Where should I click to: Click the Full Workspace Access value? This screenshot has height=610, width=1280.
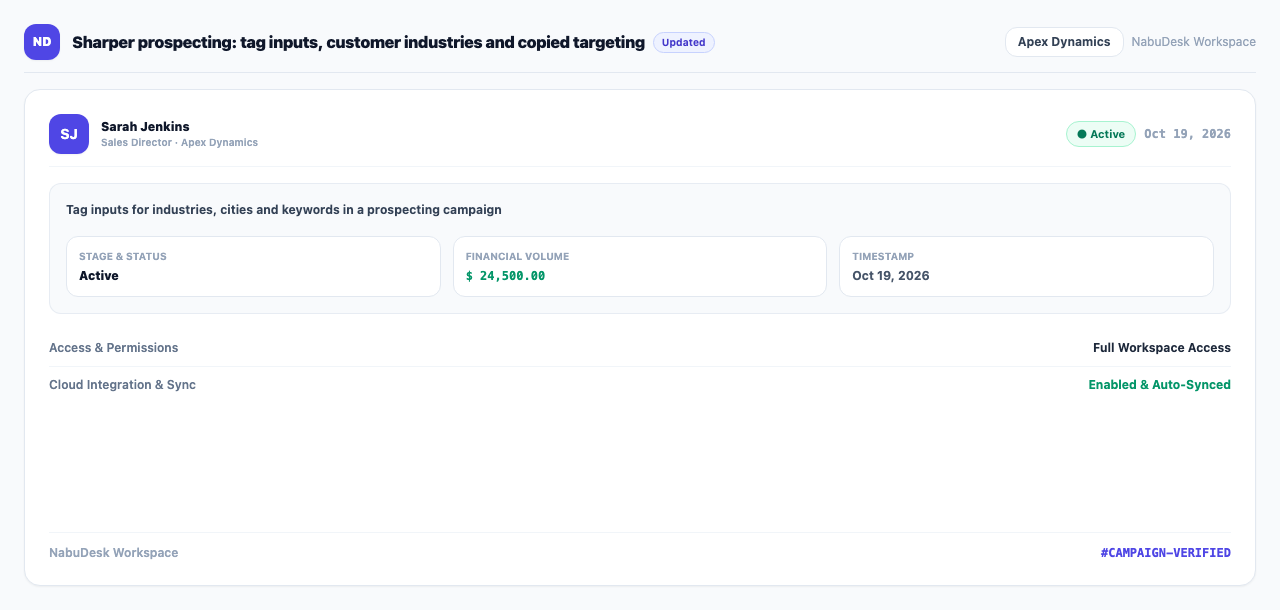[x=1162, y=348]
